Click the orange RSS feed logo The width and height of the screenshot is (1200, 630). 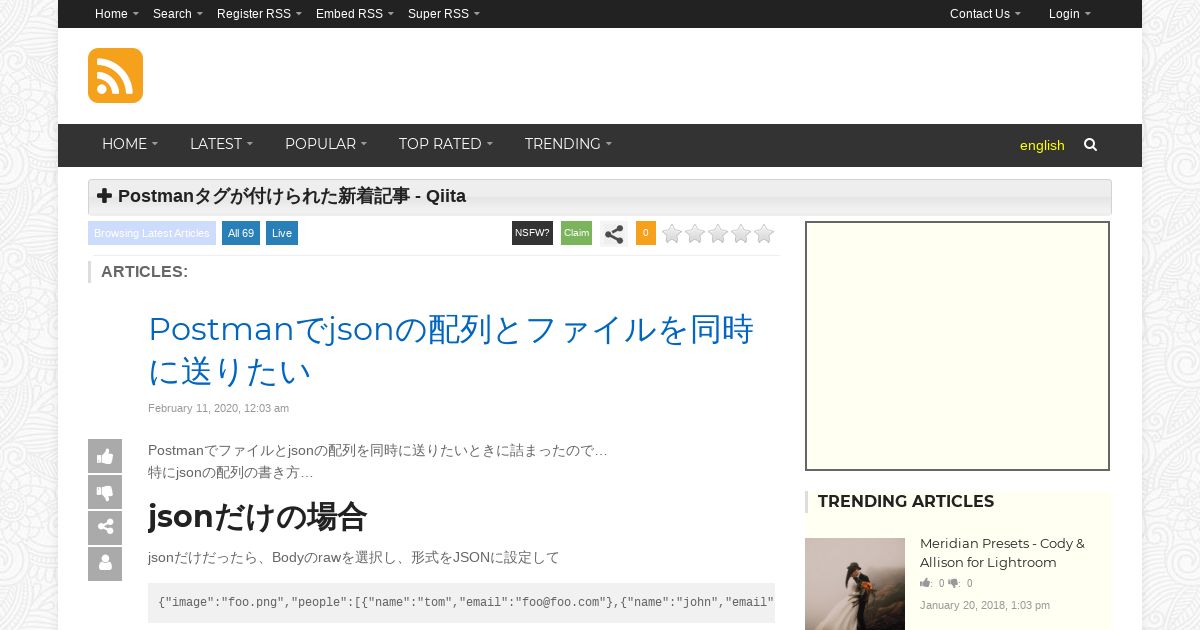(x=115, y=75)
